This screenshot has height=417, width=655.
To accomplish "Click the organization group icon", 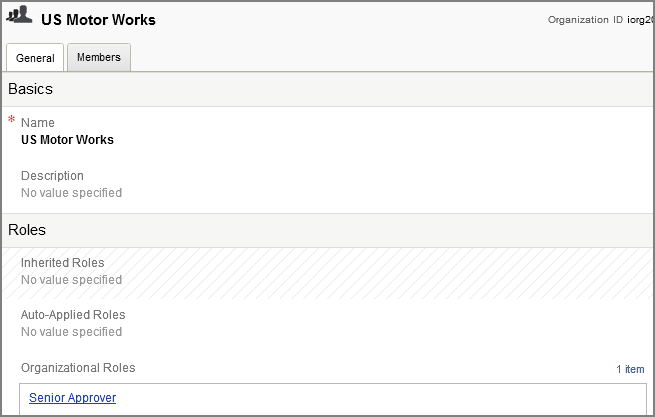I will pyautogui.click(x=19, y=15).
